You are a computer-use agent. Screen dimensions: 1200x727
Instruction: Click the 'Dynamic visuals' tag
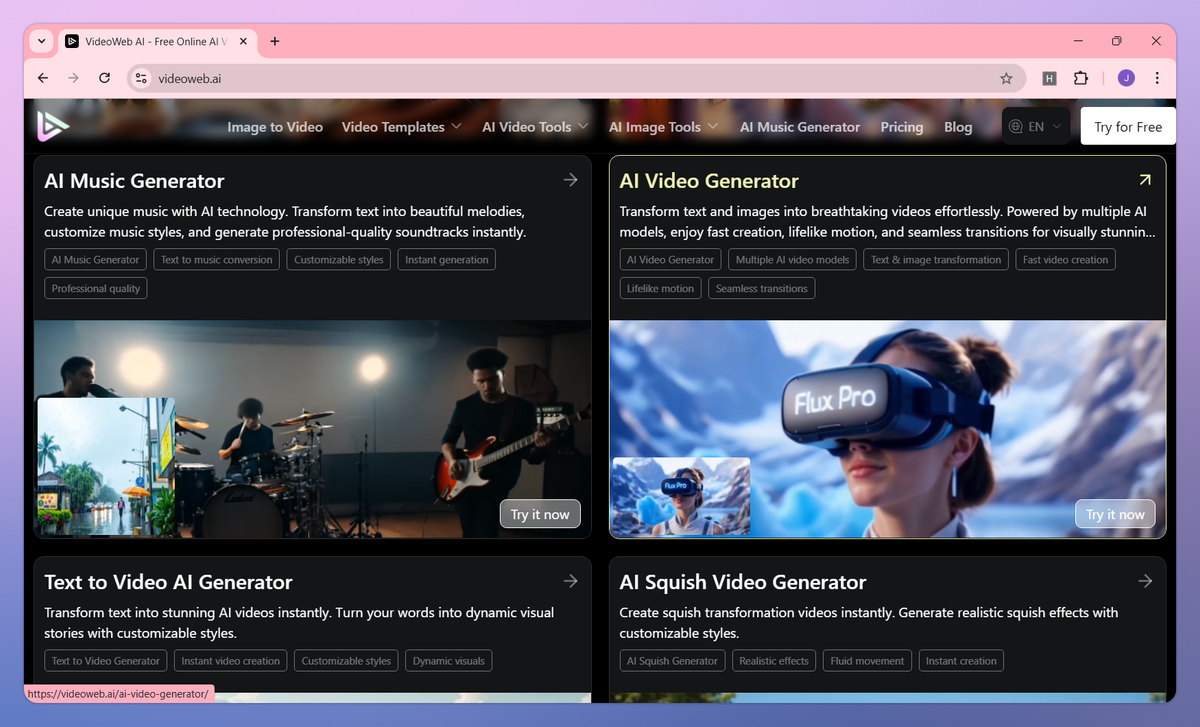(449, 661)
